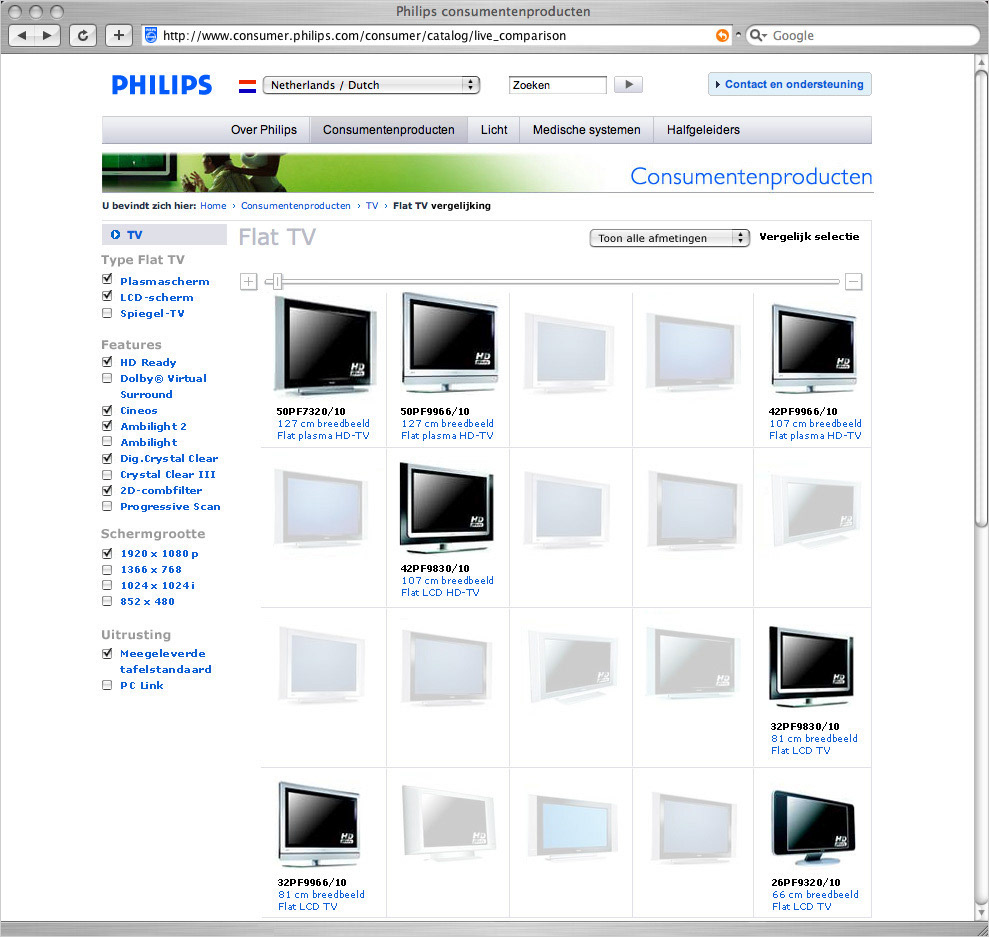
Task: Click the Google search magnifier icon
Action: [756, 35]
